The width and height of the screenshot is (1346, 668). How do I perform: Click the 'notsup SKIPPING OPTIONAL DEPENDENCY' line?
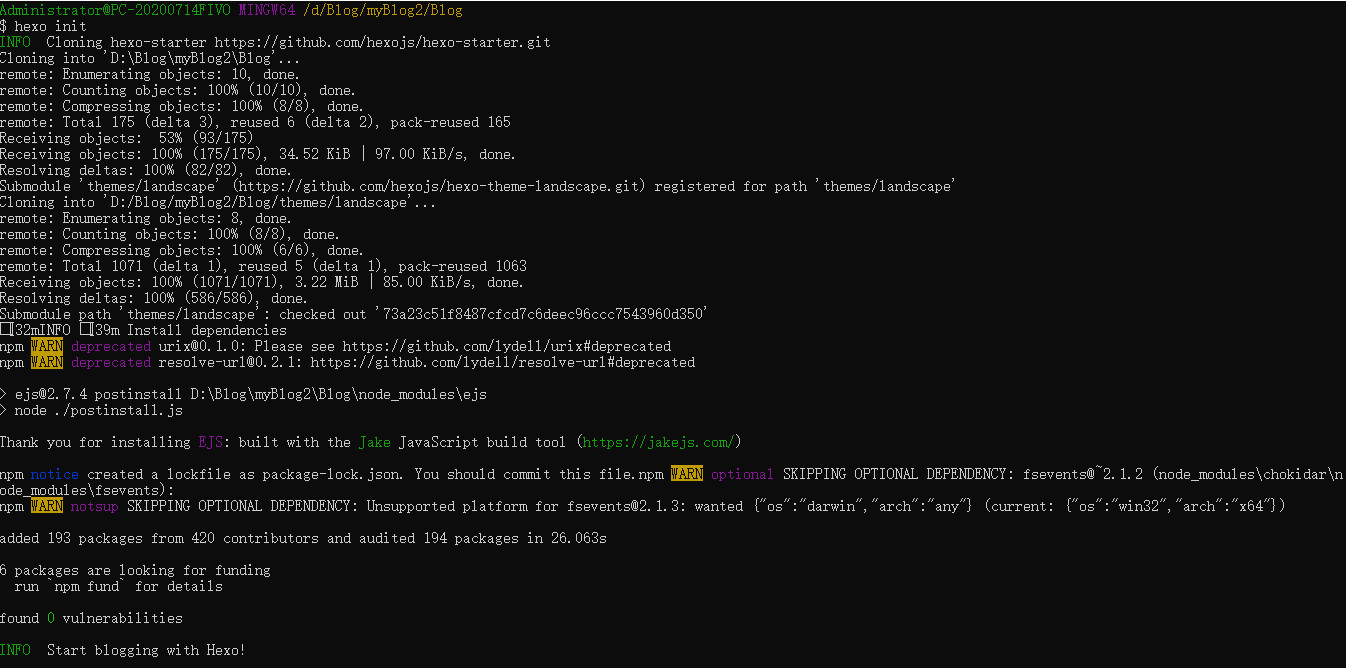pos(642,506)
